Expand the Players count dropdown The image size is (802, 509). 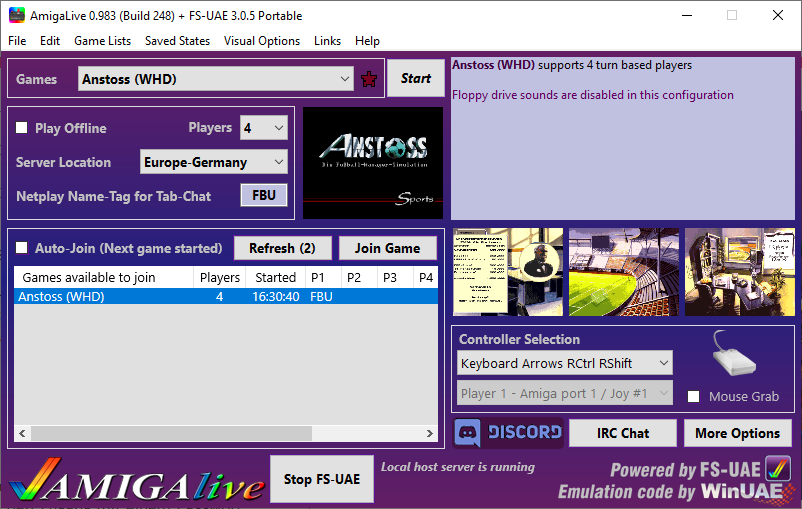[277, 128]
